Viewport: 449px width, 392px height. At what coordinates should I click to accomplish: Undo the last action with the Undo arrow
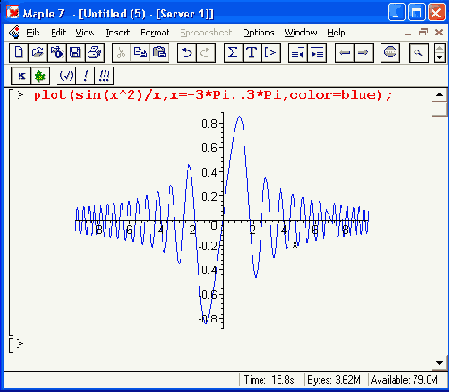pos(187,53)
